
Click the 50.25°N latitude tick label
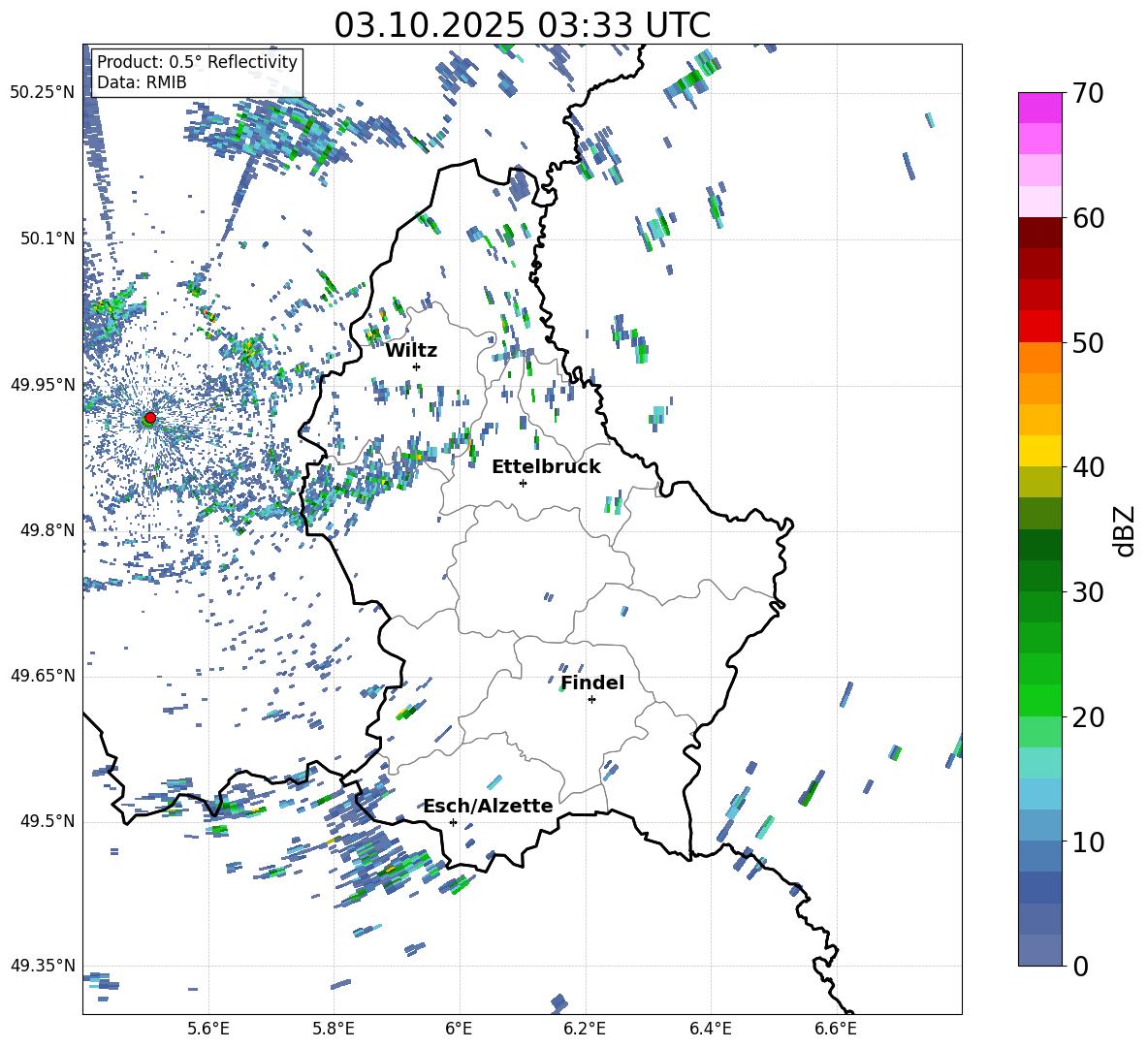pyautogui.click(x=43, y=92)
